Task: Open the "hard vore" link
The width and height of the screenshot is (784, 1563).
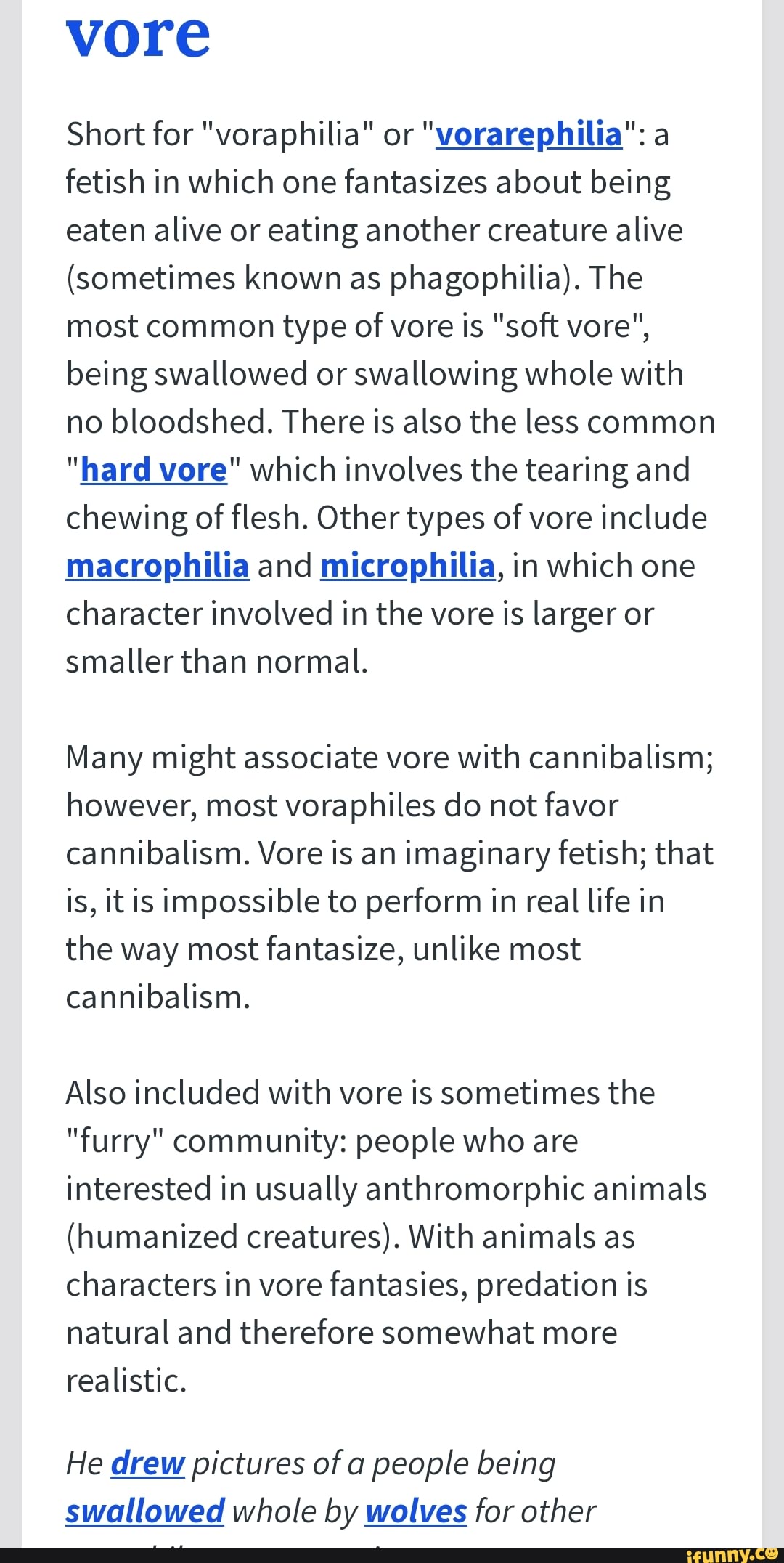Action: [x=154, y=470]
